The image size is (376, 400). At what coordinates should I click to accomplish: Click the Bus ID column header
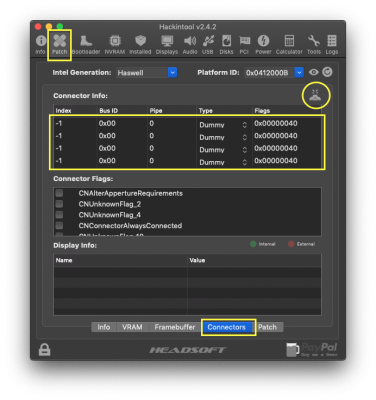(122, 110)
